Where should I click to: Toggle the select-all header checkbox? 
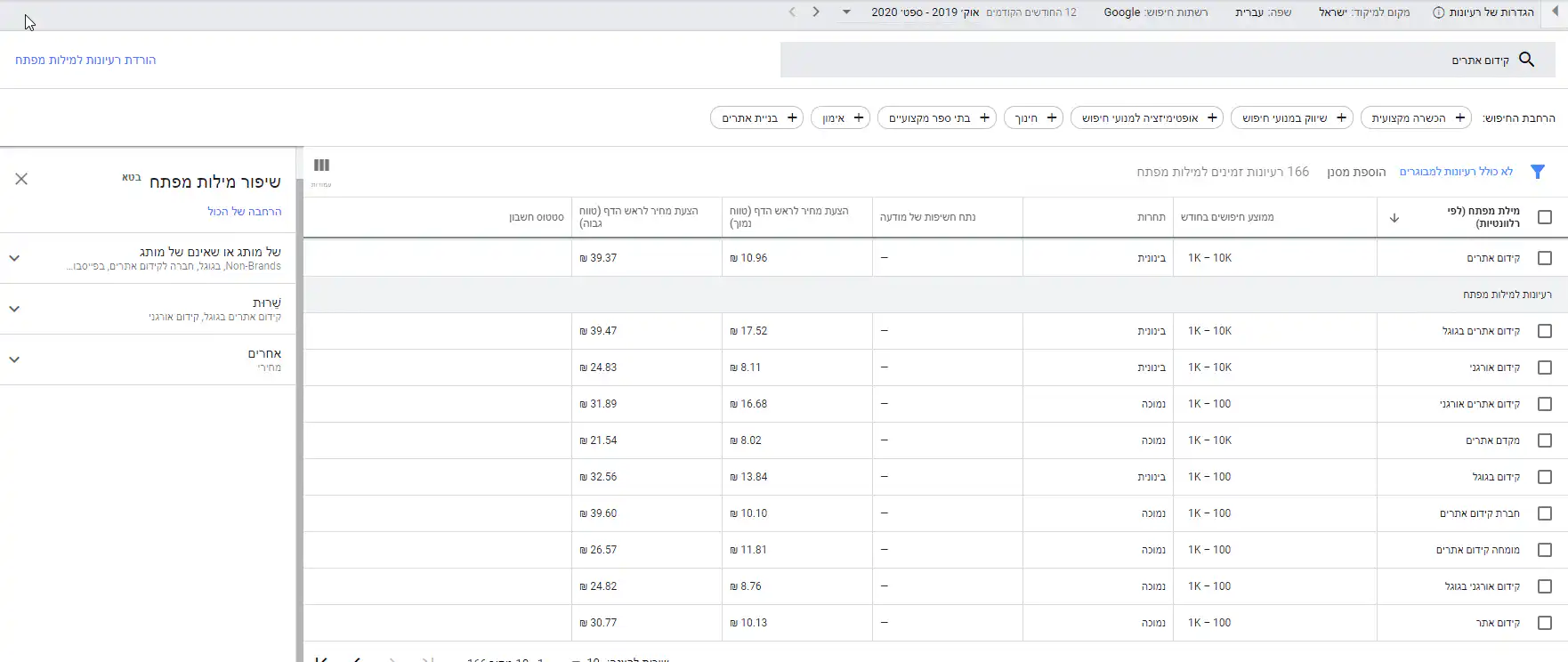pyautogui.click(x=1544, y=217)
